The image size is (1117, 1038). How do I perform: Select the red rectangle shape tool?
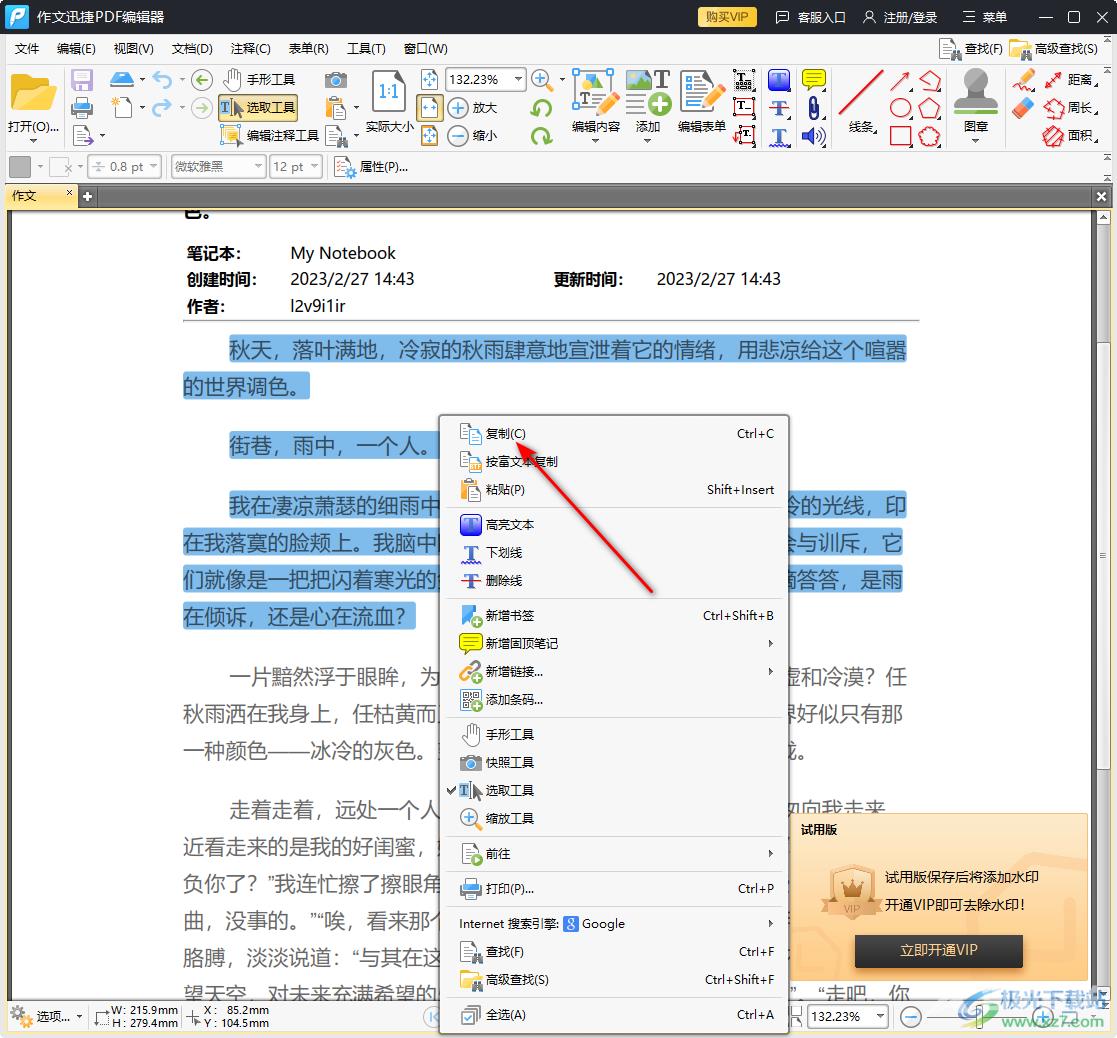pos(901,135)
